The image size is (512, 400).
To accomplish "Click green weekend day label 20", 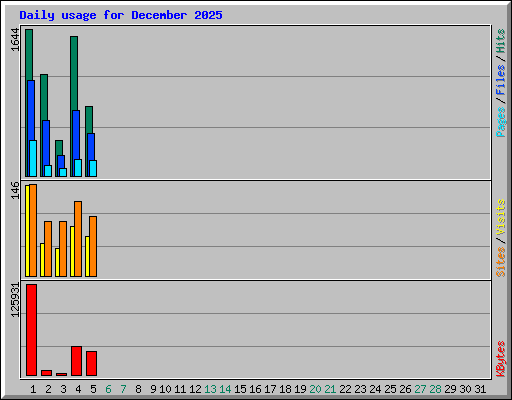I will point(315,389).
